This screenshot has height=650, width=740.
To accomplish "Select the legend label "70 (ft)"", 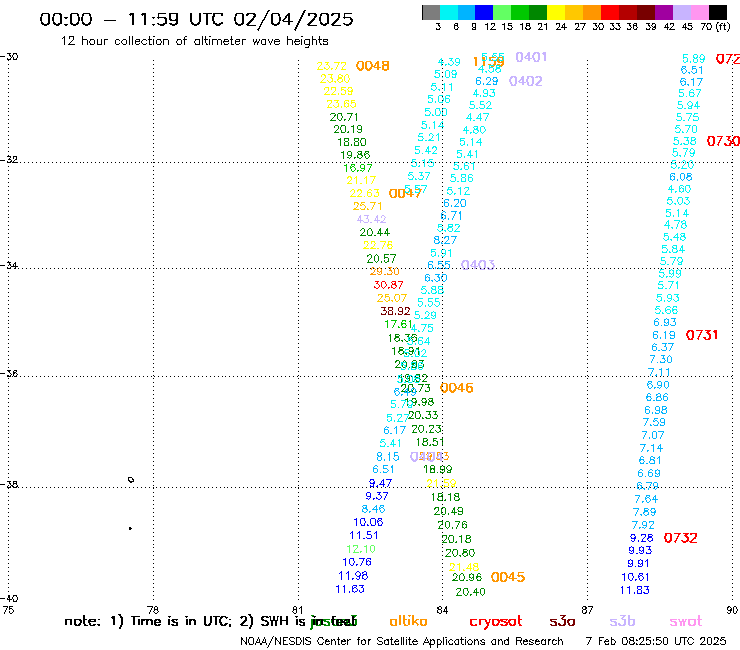I will point(715,27).
